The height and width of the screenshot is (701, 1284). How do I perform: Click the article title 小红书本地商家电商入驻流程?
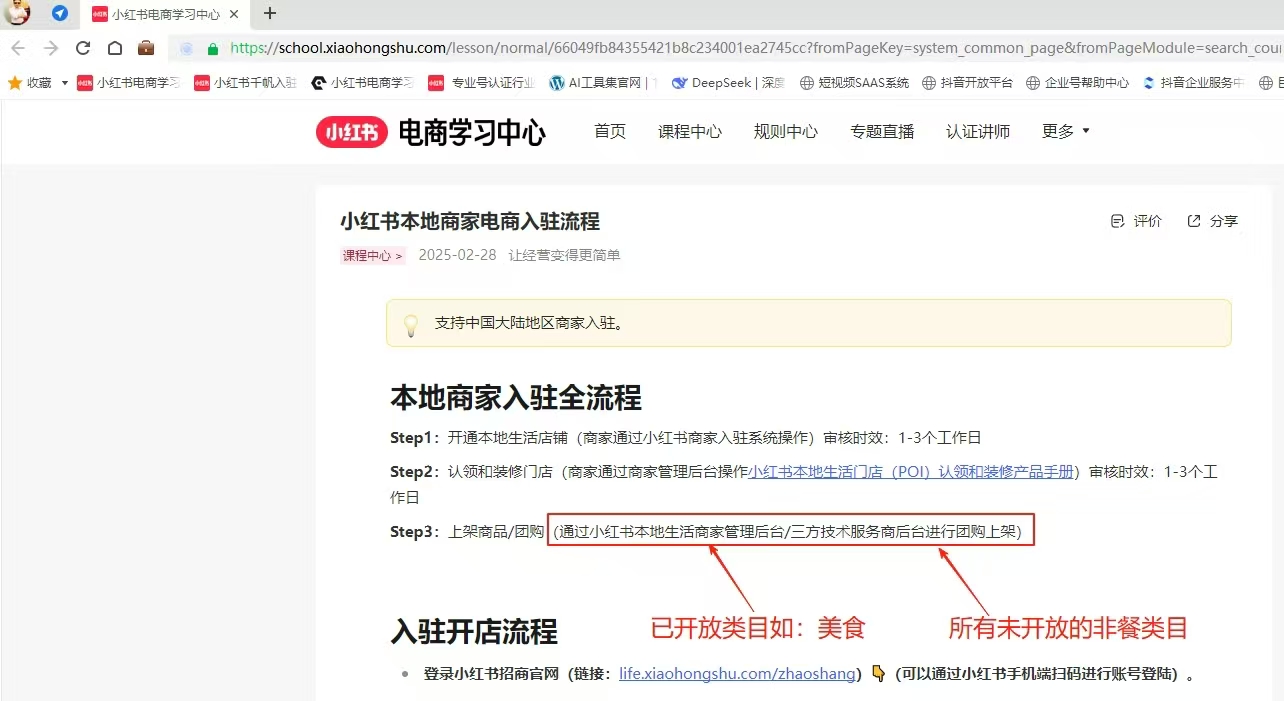point(470,221)
